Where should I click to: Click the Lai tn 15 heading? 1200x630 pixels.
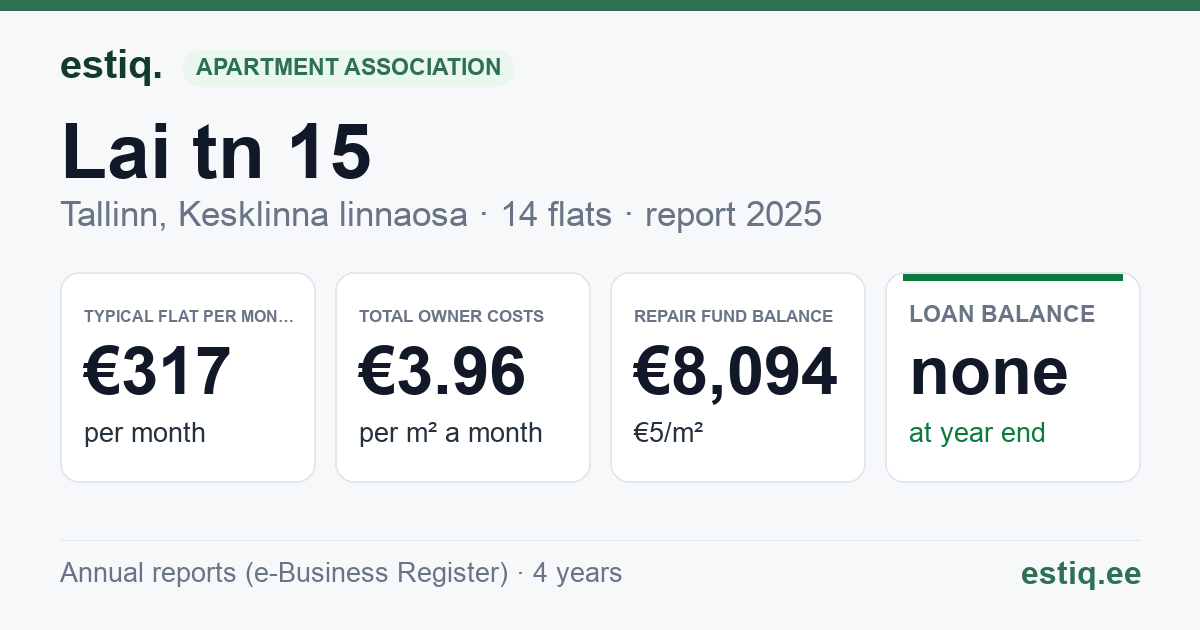216,152
